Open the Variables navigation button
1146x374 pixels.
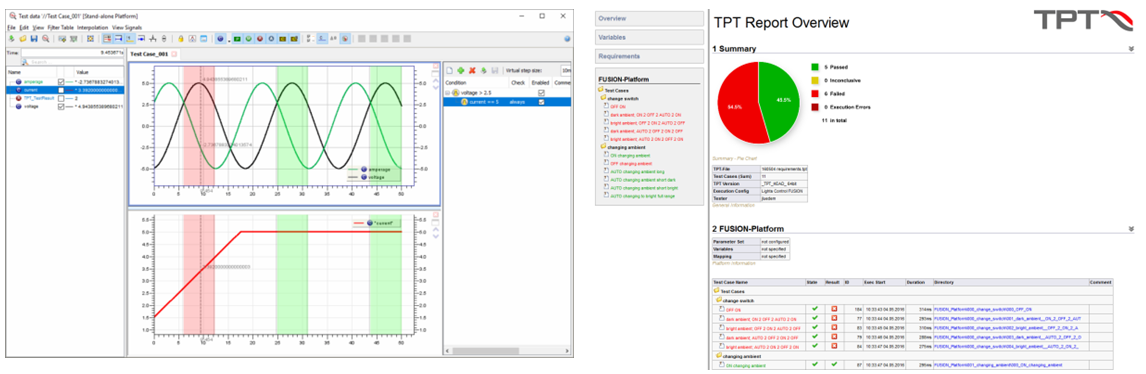(x=649, y=37)
